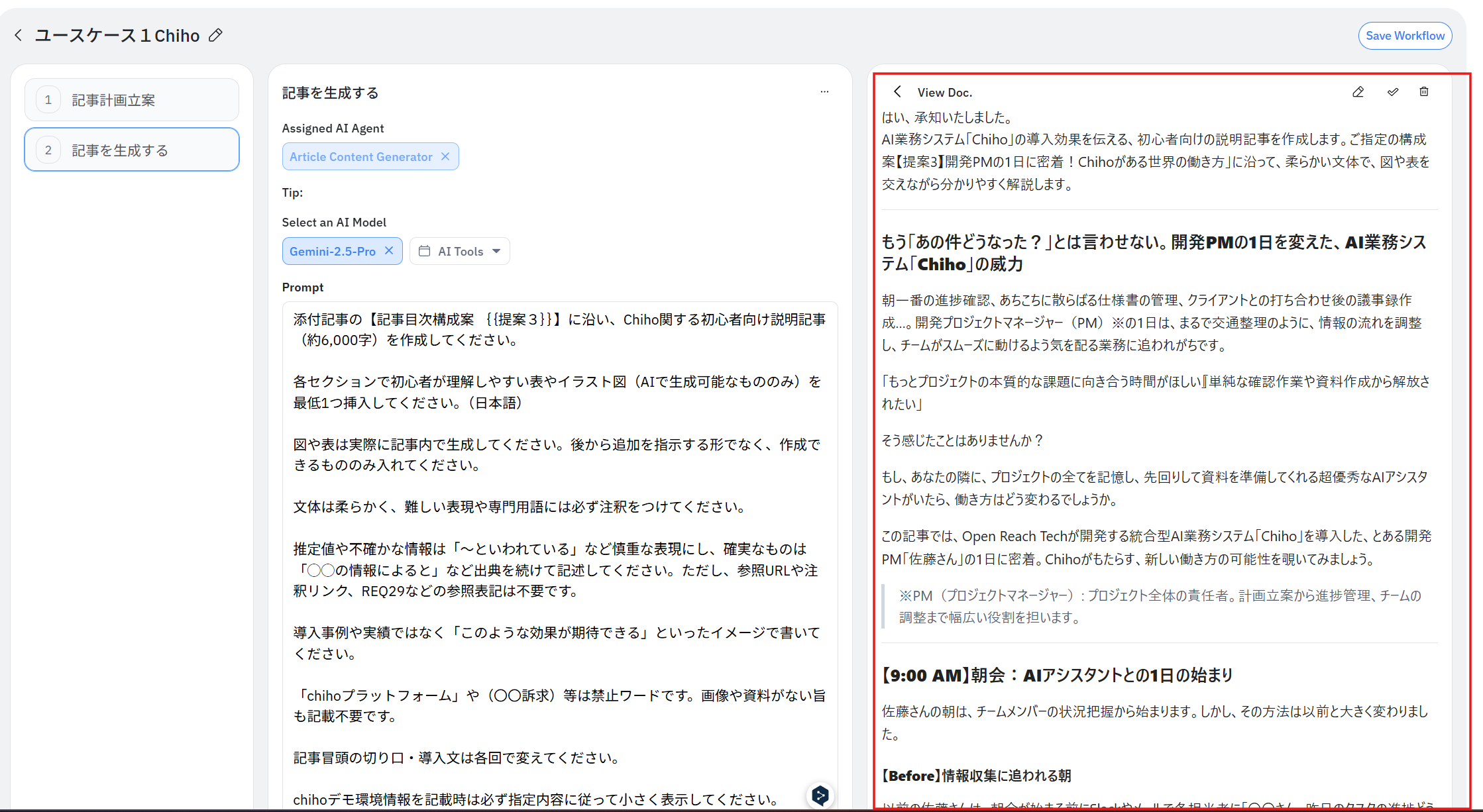Click the double-check approve icon

click(1392, 92)
